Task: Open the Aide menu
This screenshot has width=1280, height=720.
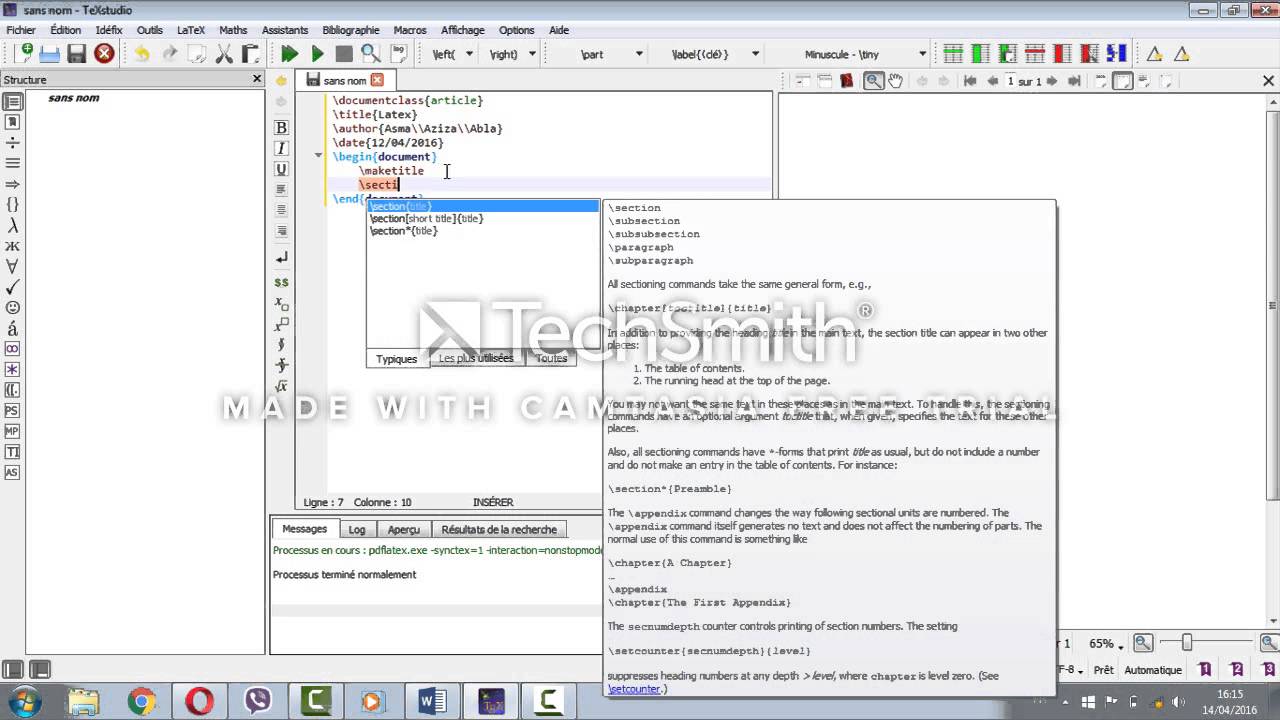Action: tap(559, 30)
